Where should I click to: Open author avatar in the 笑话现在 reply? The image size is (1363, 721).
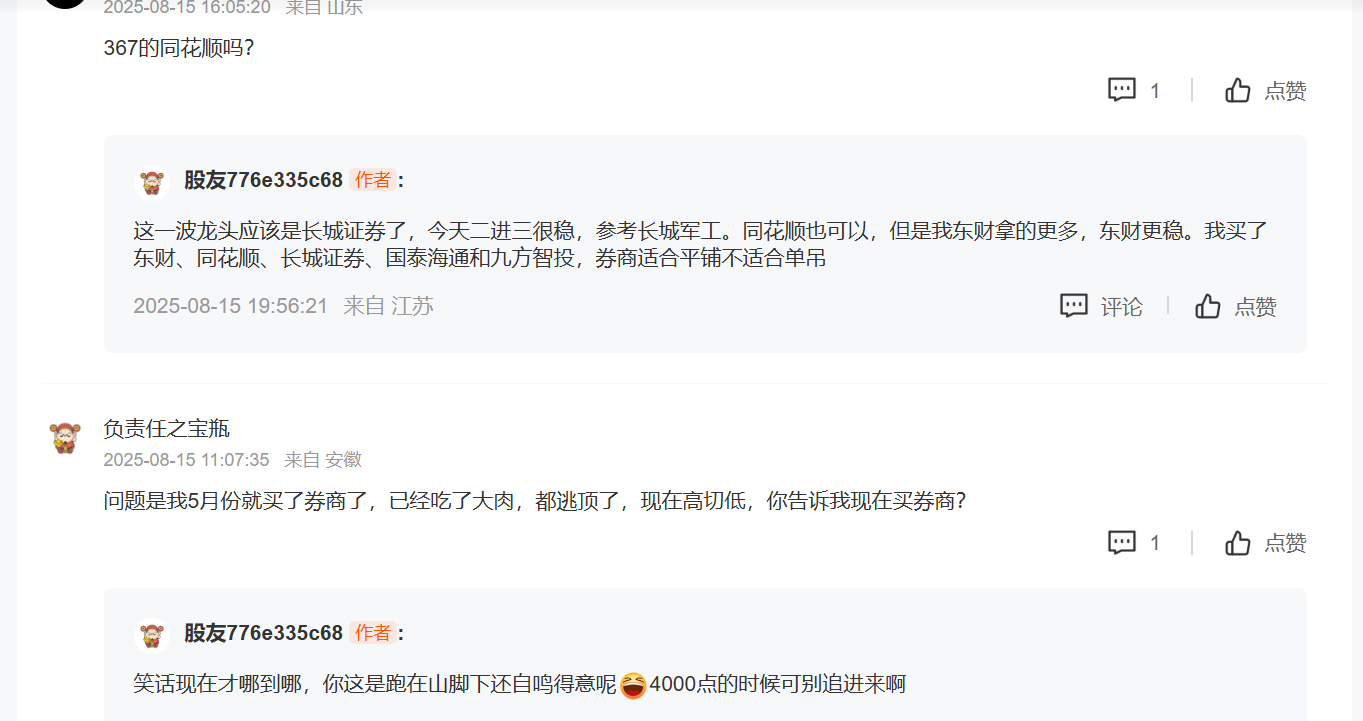point(151,634)
